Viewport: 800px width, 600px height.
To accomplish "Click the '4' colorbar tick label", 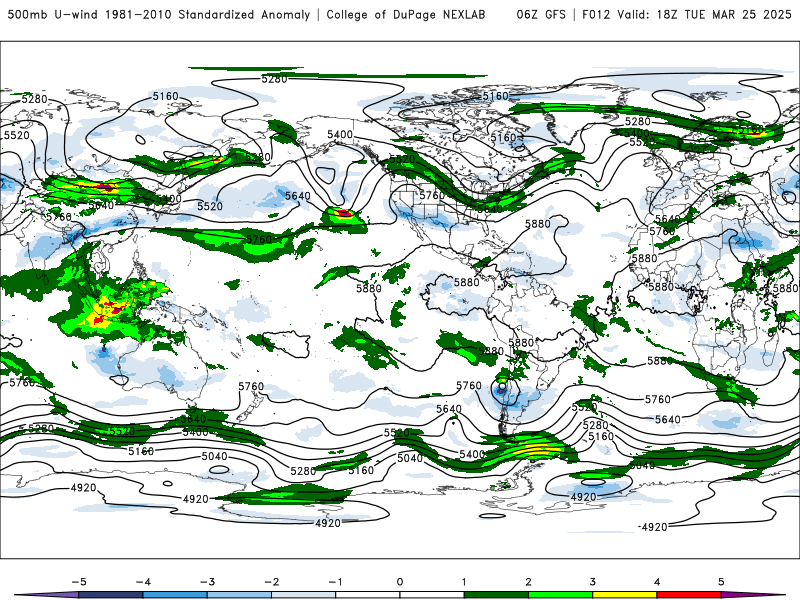I will click(657, 582).
